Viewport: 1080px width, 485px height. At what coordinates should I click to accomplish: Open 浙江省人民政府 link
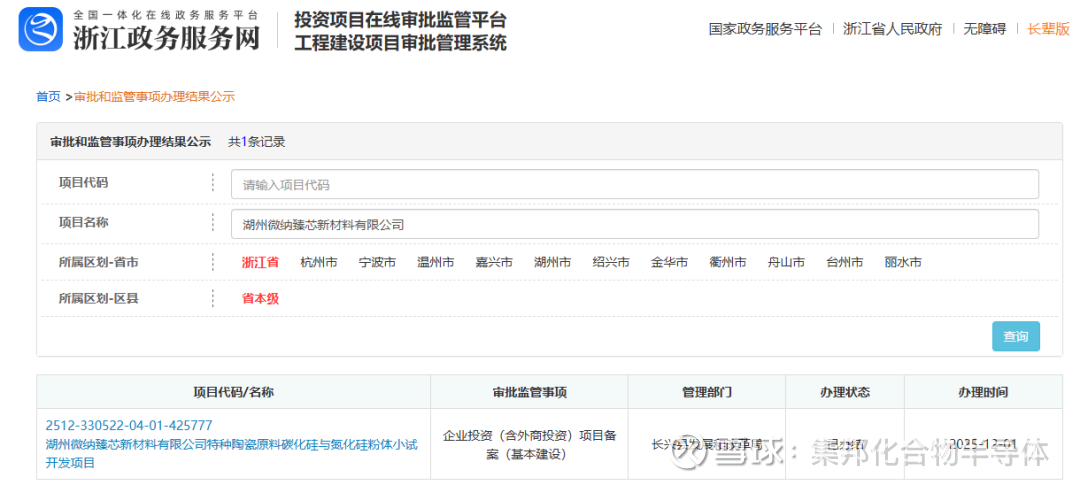pos(893,29)
